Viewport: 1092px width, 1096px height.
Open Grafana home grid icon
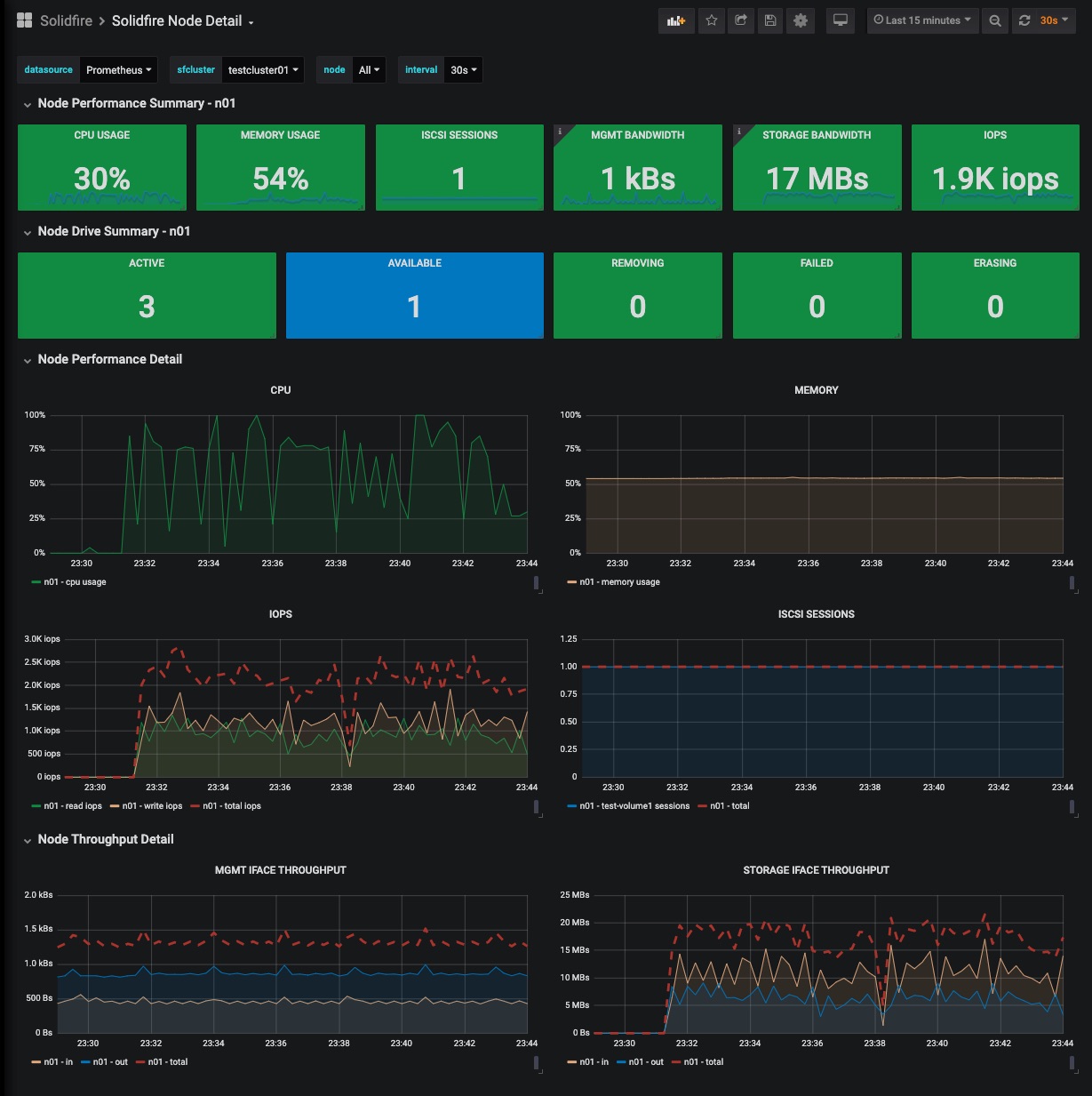(x=25, y=20)
